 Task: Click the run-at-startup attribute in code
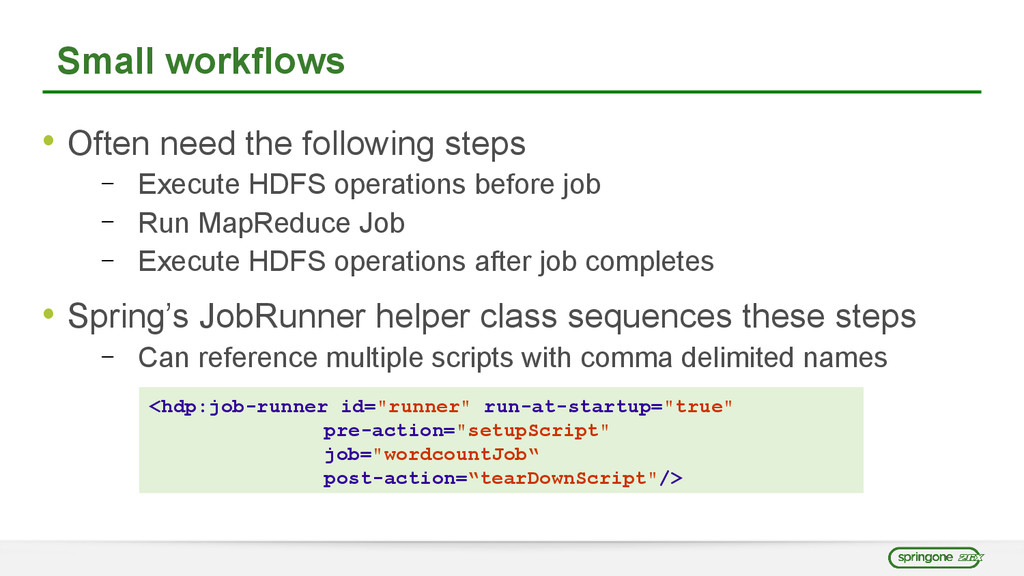click(568, 406)
